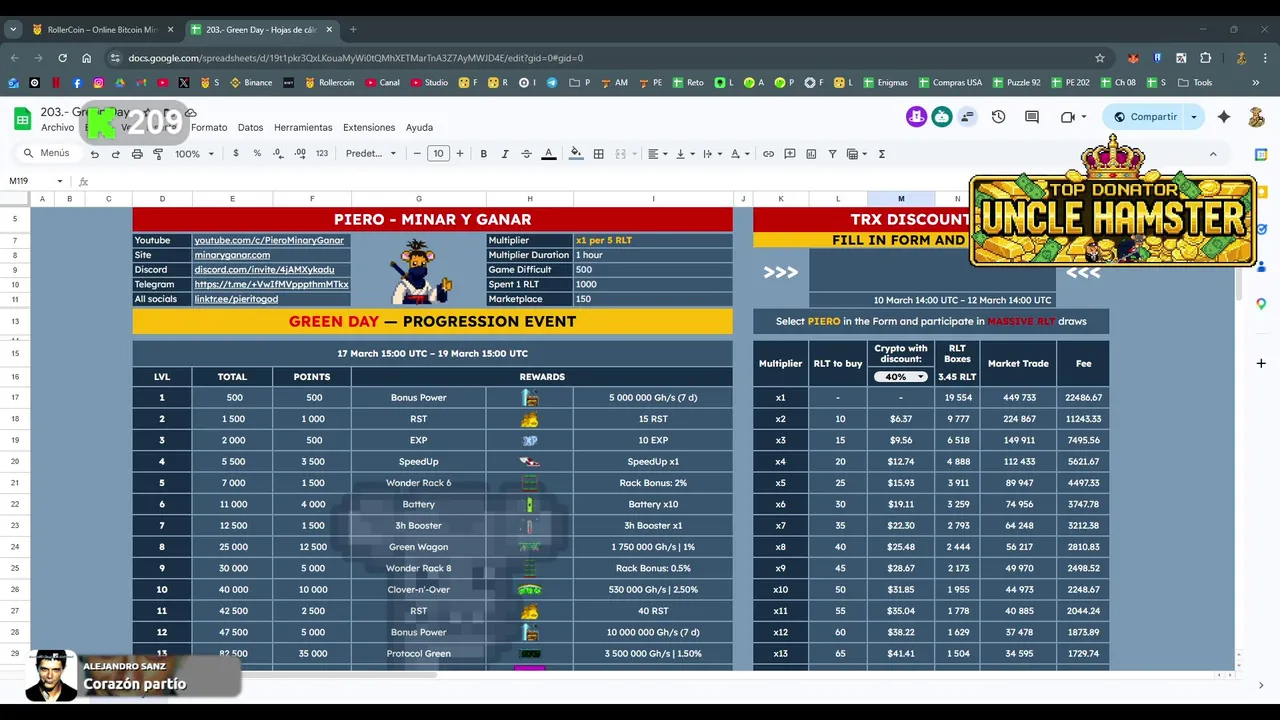The height and width of the screenshot is (720, 1280).
Task: Open font family Predet... dropdown
Action: (x=370, y=154)
